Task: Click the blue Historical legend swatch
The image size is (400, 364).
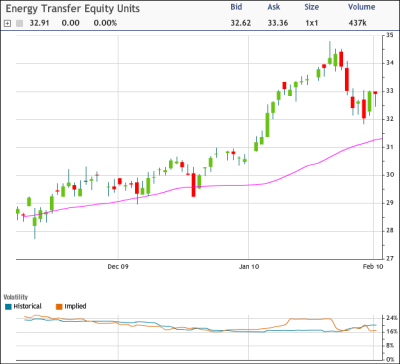Action: tap(8, 306)
